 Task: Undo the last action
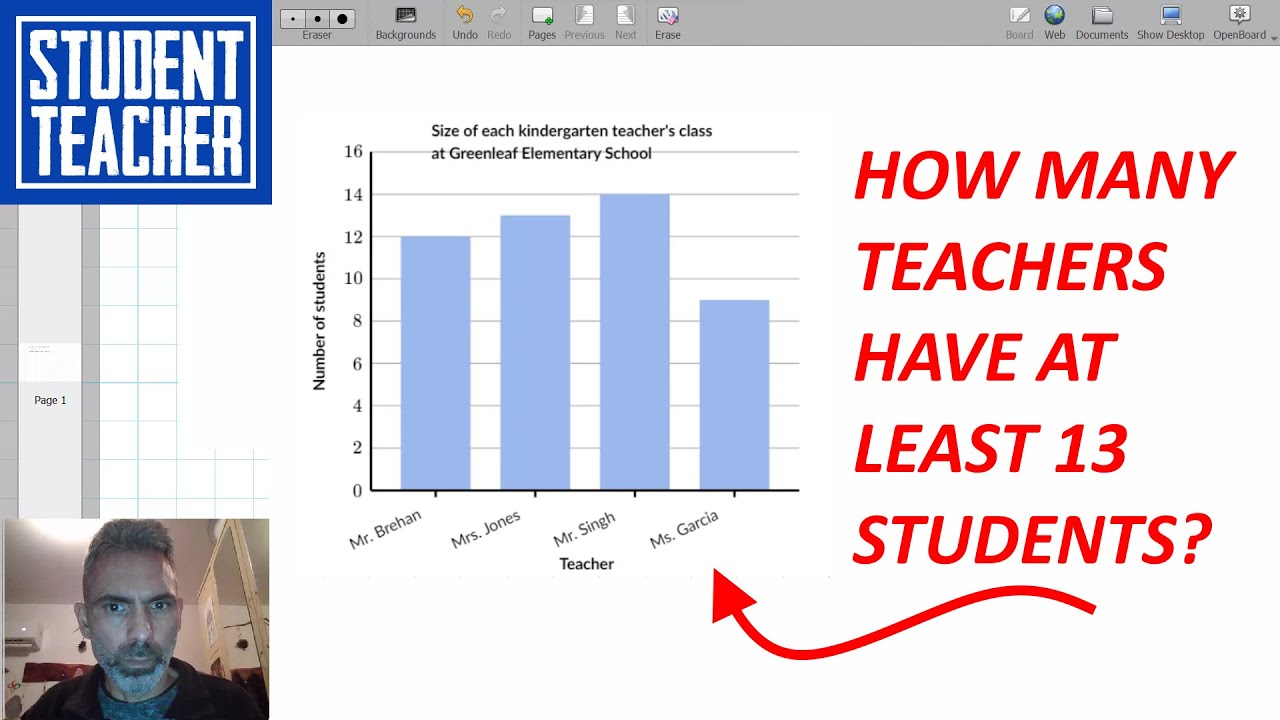(x=464, y=23)
